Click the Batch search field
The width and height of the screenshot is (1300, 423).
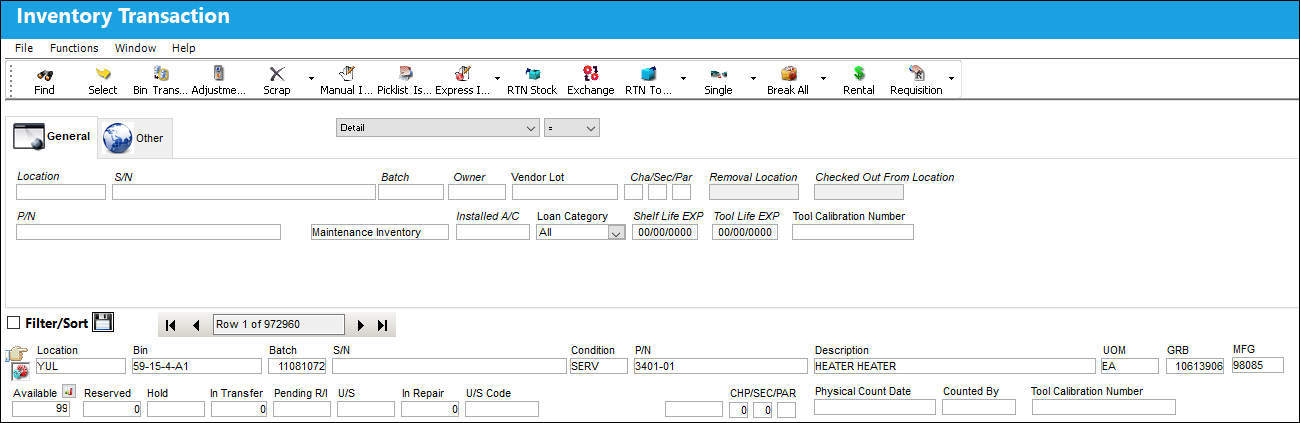[x=410, y=192]
